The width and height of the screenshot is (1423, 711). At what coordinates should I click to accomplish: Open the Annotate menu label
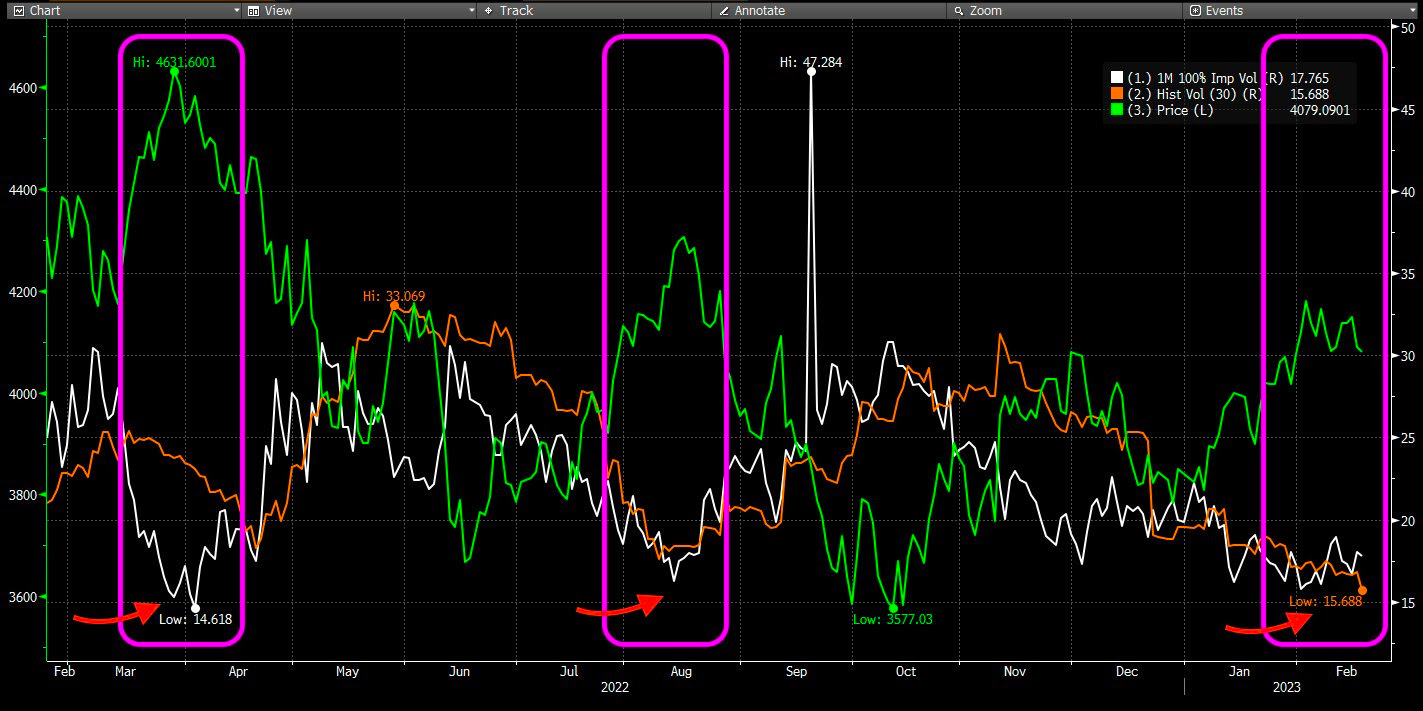click(x=759, y=10)
